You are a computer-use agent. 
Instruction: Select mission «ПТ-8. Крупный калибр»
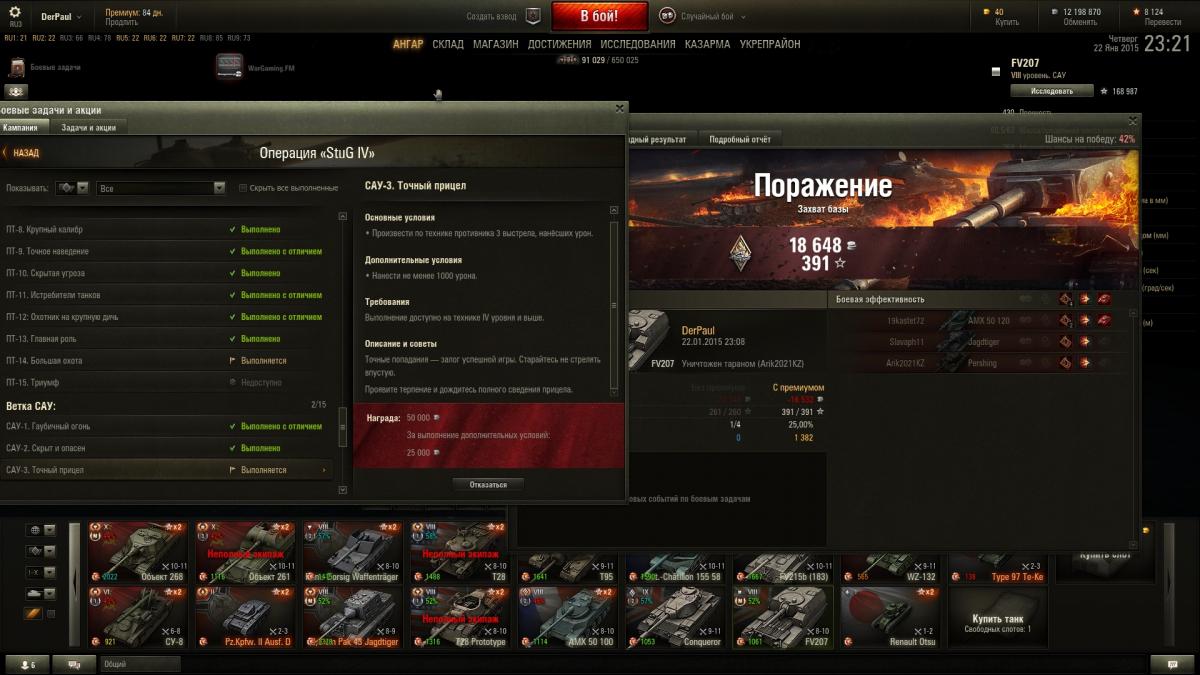(x=166, y=229)
